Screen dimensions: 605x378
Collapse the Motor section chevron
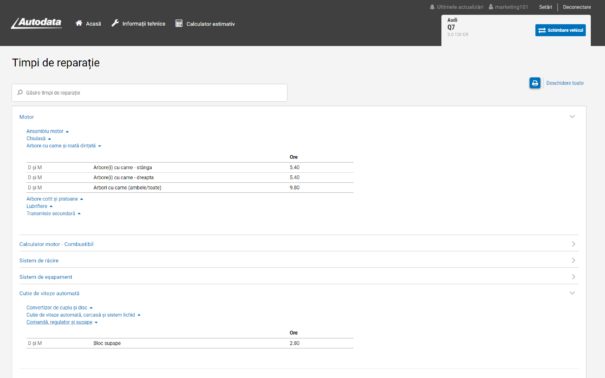[x=572, y=116]
